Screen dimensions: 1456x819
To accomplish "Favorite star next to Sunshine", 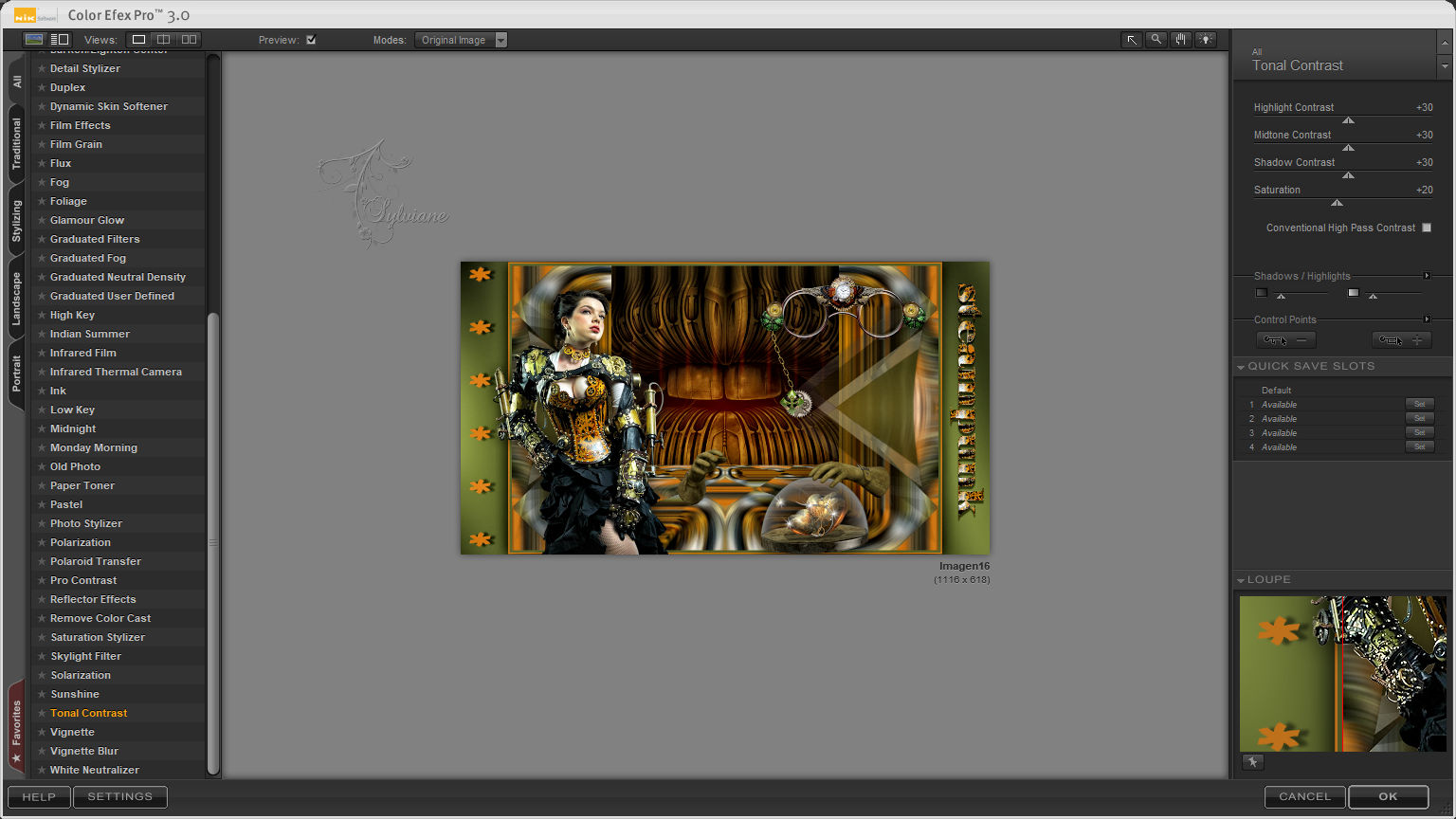I will pos(42,694).
